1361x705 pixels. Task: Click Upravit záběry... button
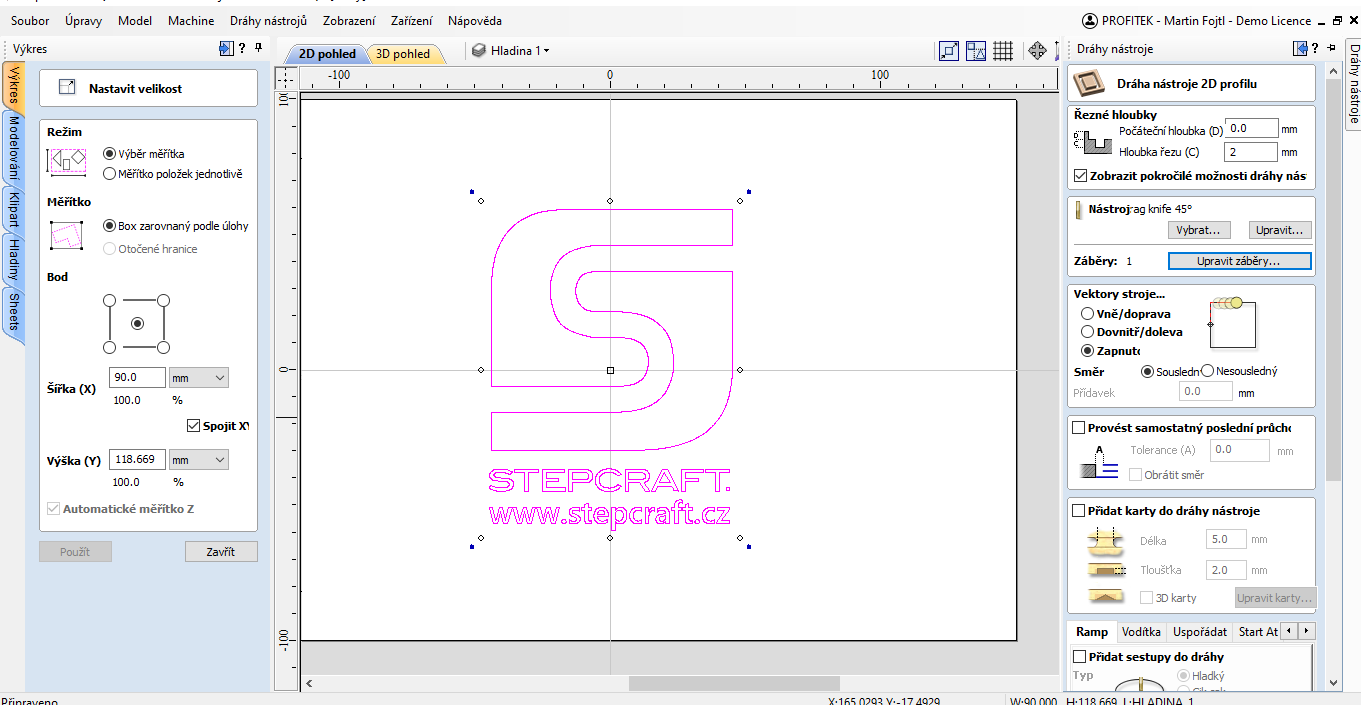click(1239, 261)
